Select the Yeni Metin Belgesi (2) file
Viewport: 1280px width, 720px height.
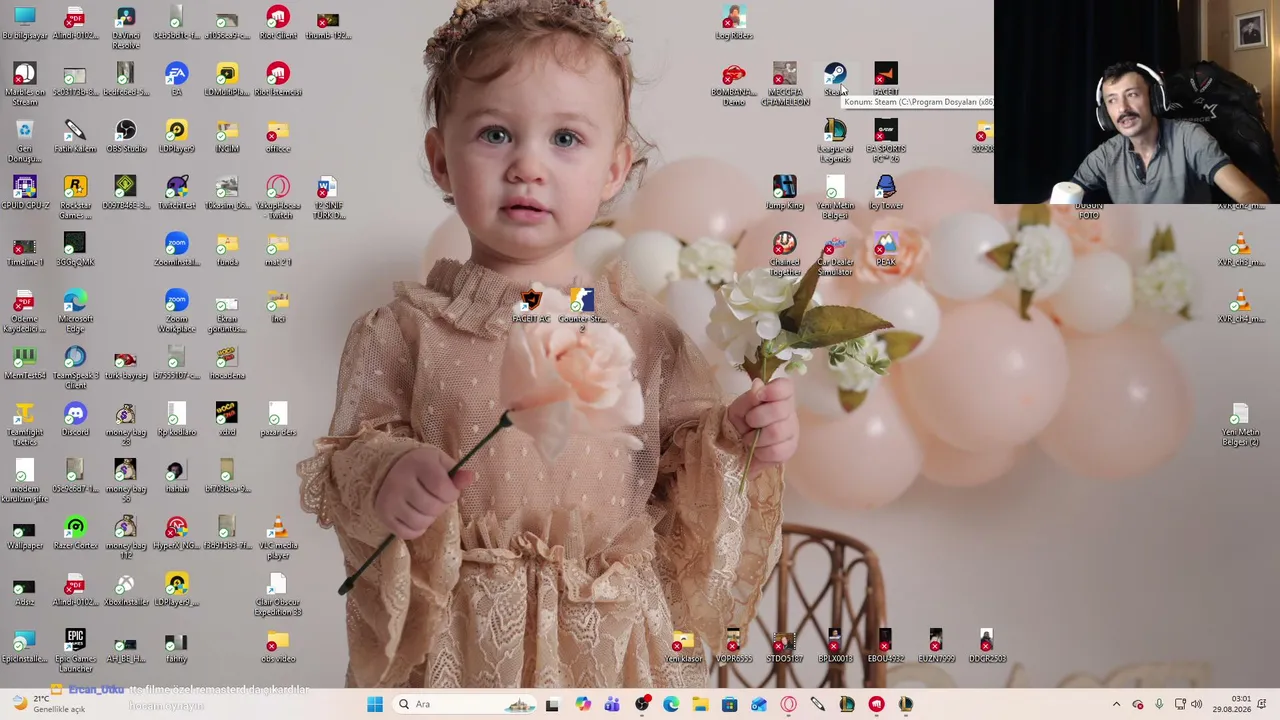[1240, 426]
